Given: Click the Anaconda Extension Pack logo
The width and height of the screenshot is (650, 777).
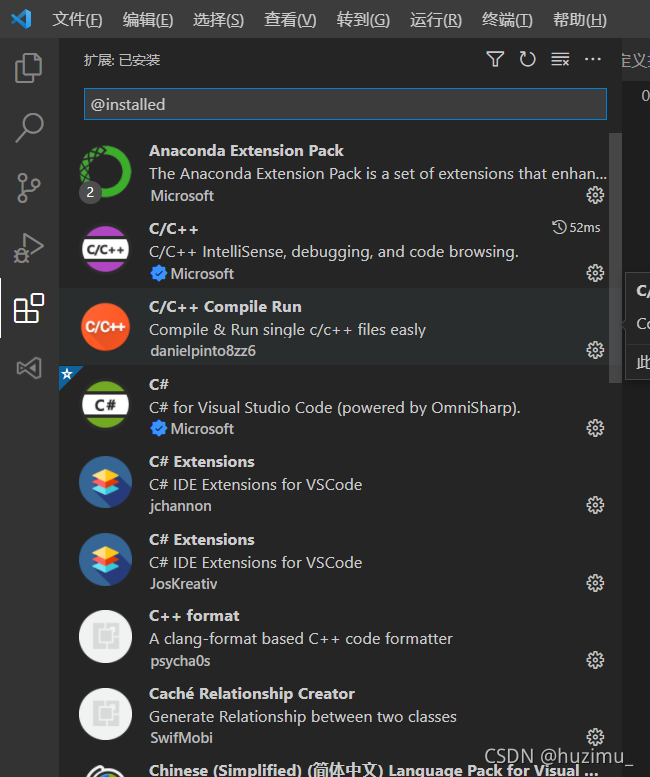Looking at the screenshot, I should 106,172.
